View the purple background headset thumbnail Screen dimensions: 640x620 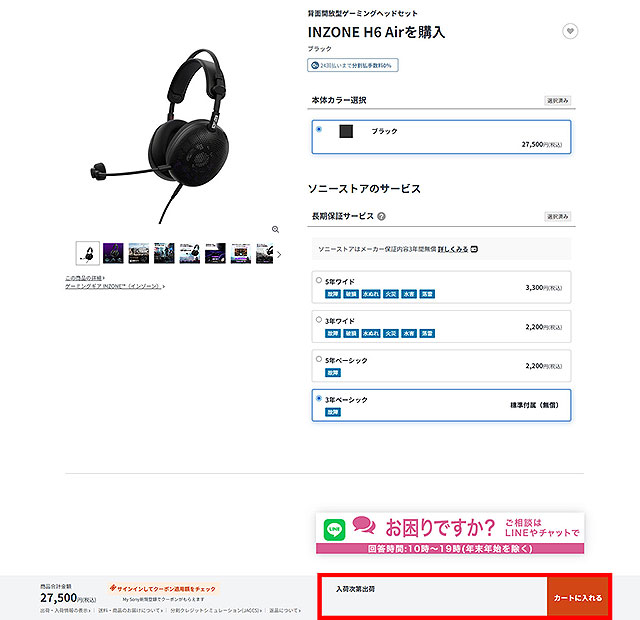[x=113, y=253]
